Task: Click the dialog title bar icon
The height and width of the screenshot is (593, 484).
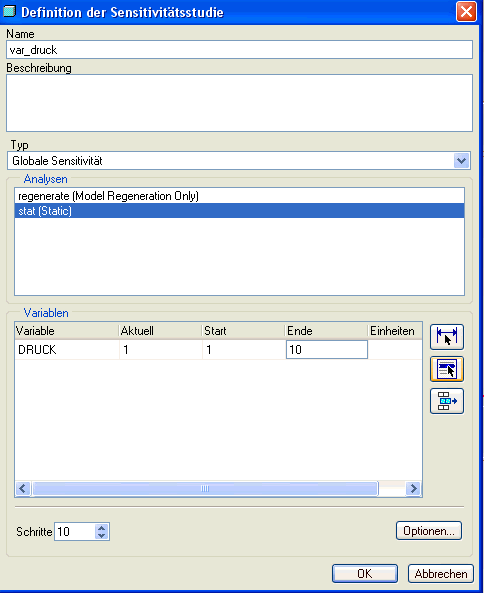Action: (9, 11)
